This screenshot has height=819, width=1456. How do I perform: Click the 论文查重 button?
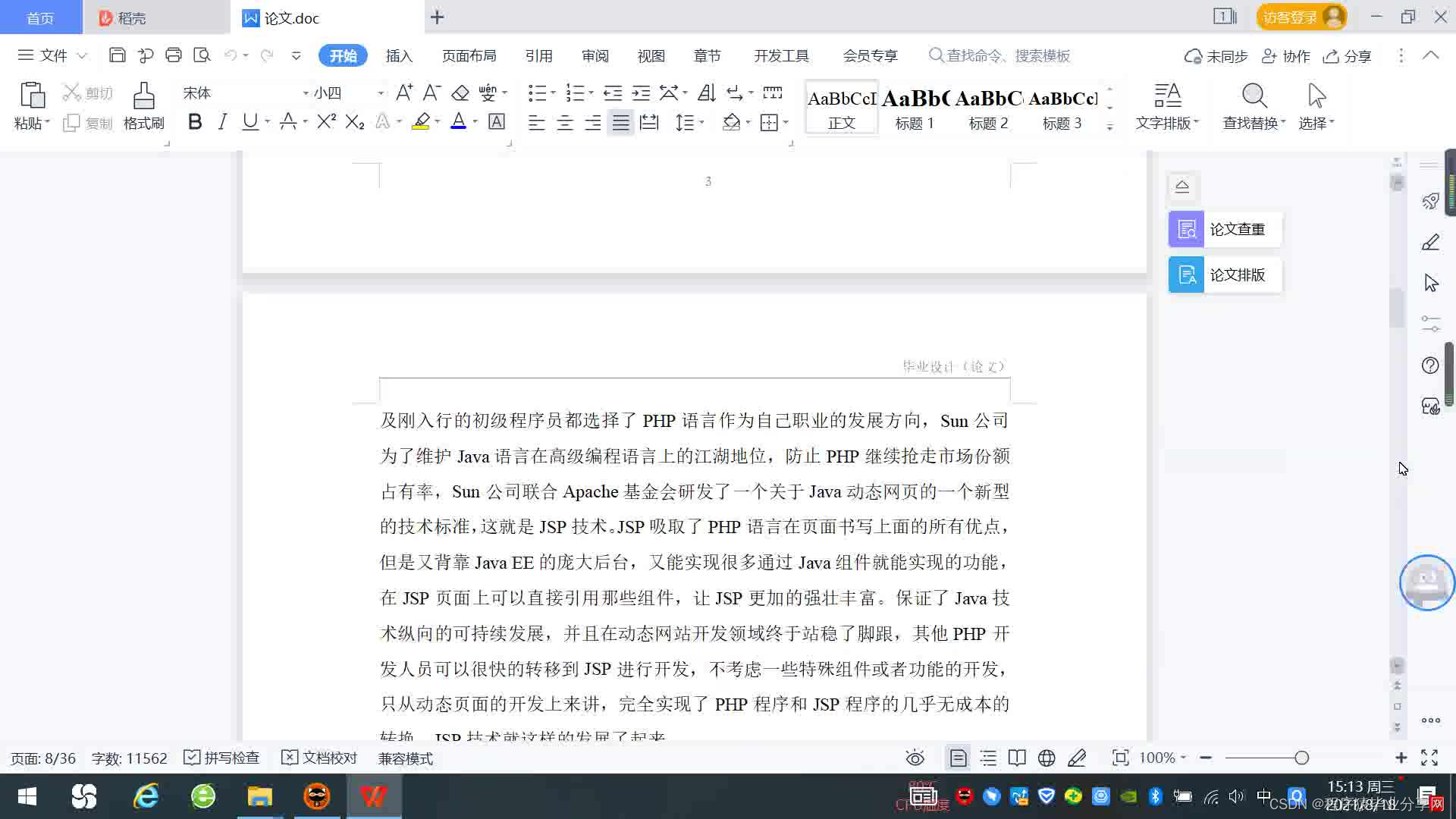[1225, 229]
